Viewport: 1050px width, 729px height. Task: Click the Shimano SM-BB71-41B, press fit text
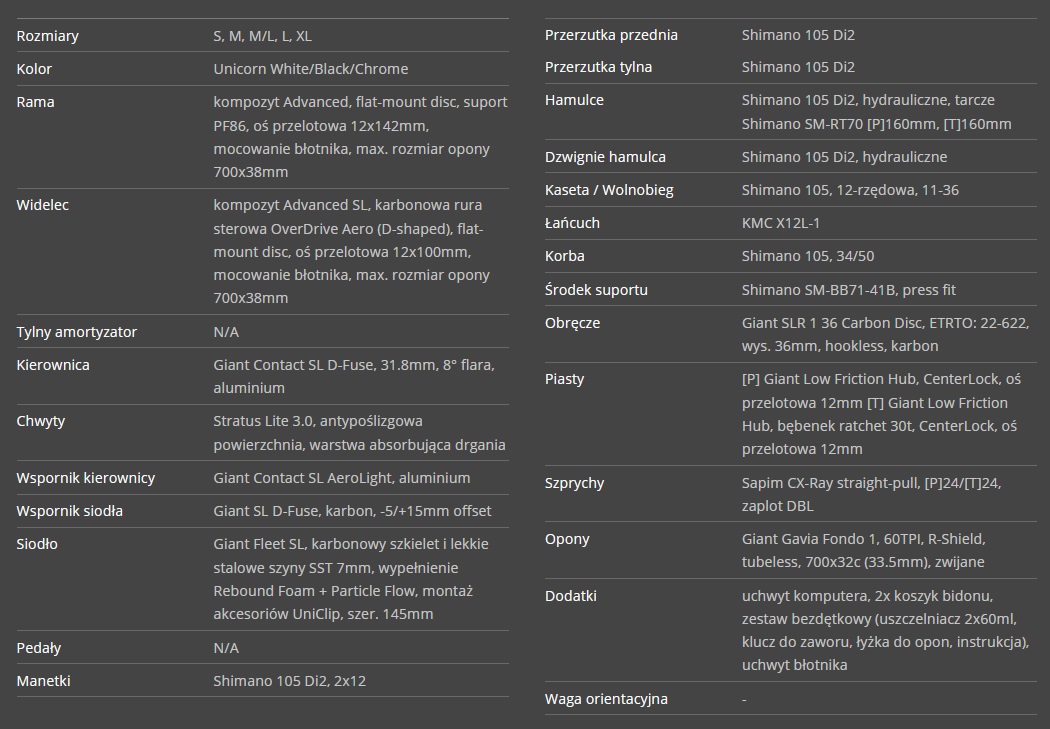pos(848,290)
